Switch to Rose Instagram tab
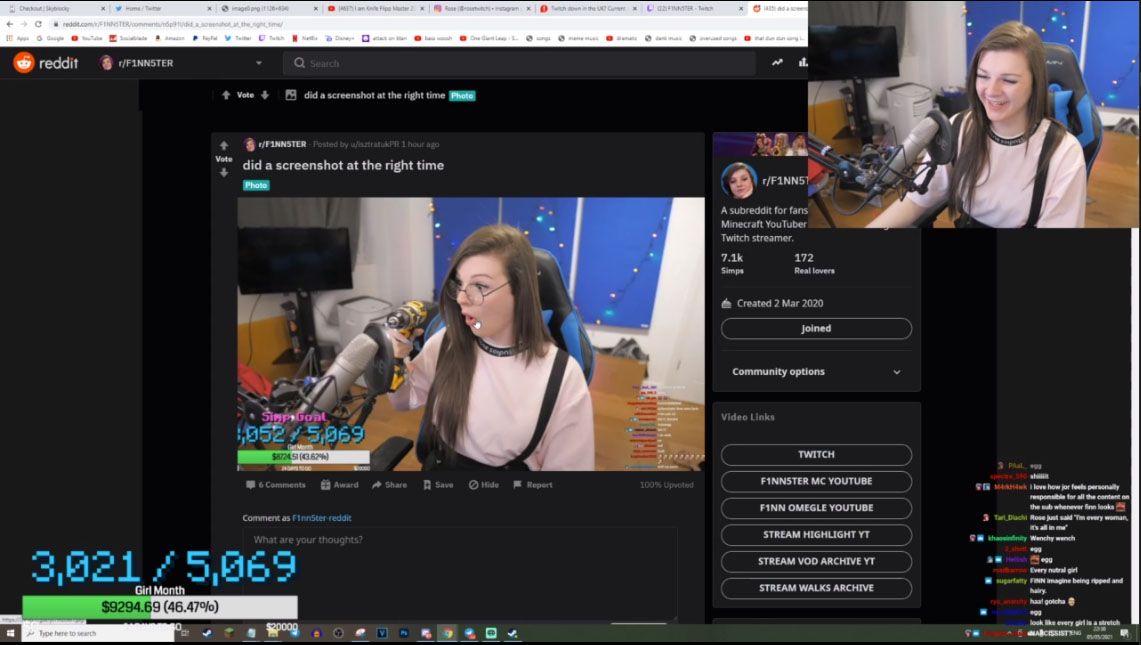The height and width of the screenshot is (645, 1141). (481, 9)
